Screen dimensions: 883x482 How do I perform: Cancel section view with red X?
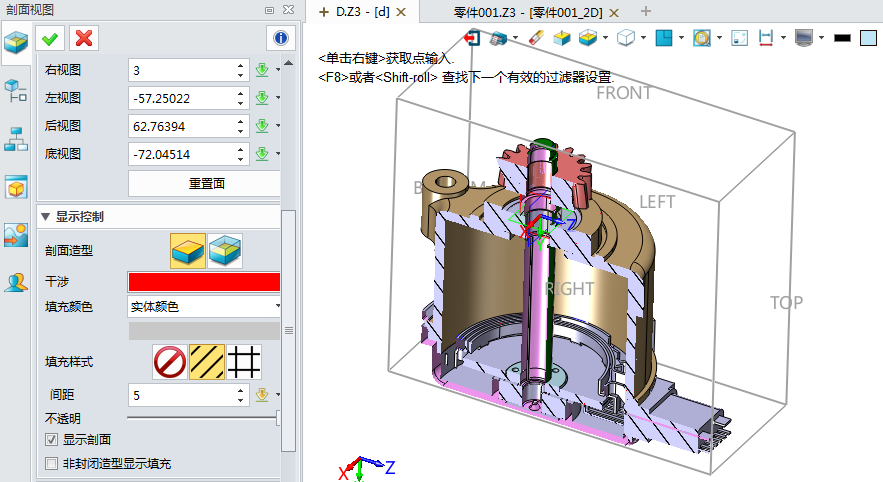point(84,38)
